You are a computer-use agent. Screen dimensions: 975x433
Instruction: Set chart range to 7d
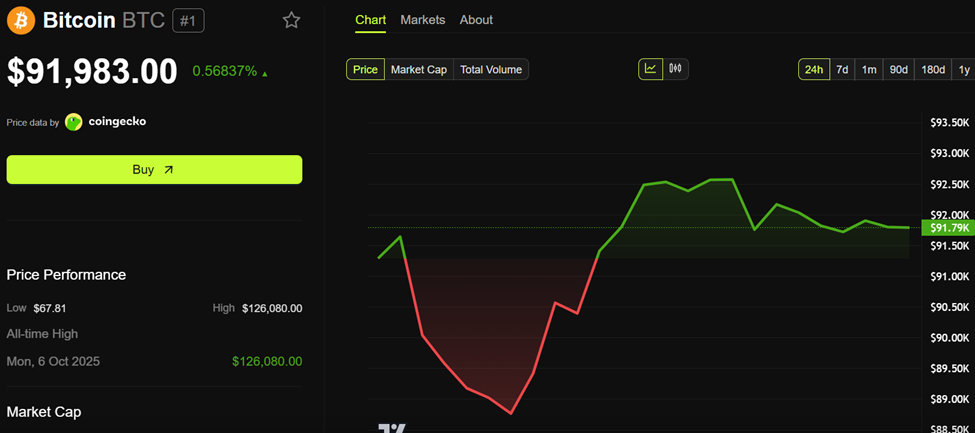point(842,69)
